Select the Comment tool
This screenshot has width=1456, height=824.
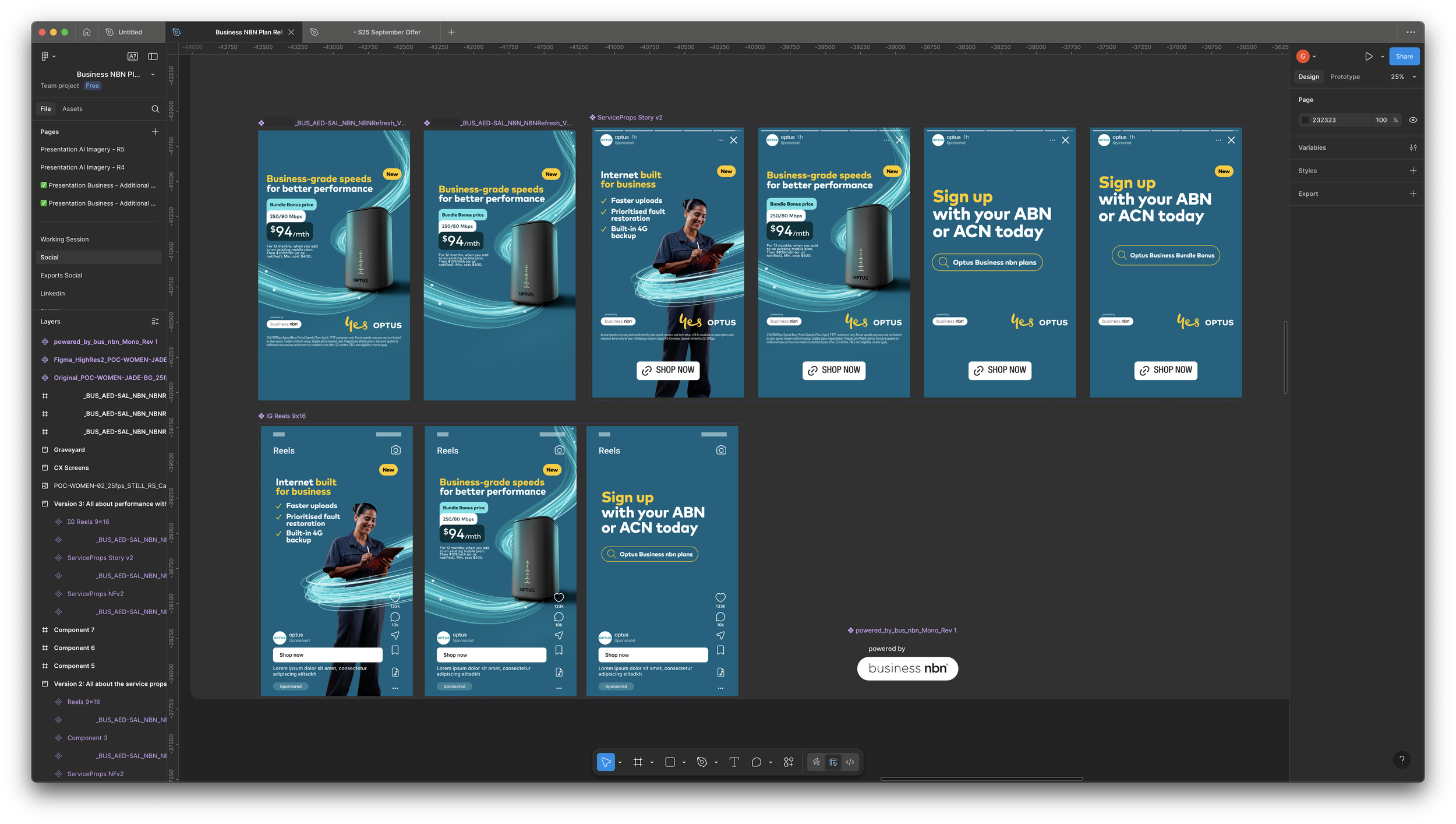tap(756, 762)
